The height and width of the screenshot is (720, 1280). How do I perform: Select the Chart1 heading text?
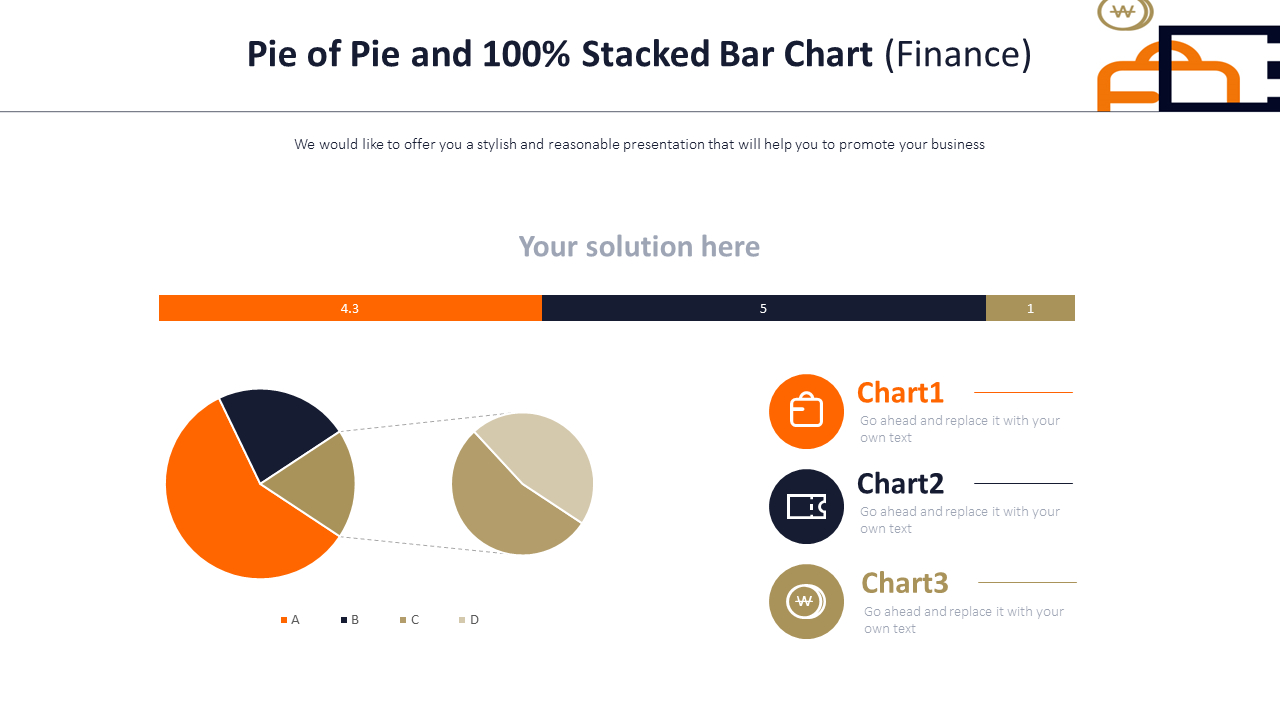(900, 392)
